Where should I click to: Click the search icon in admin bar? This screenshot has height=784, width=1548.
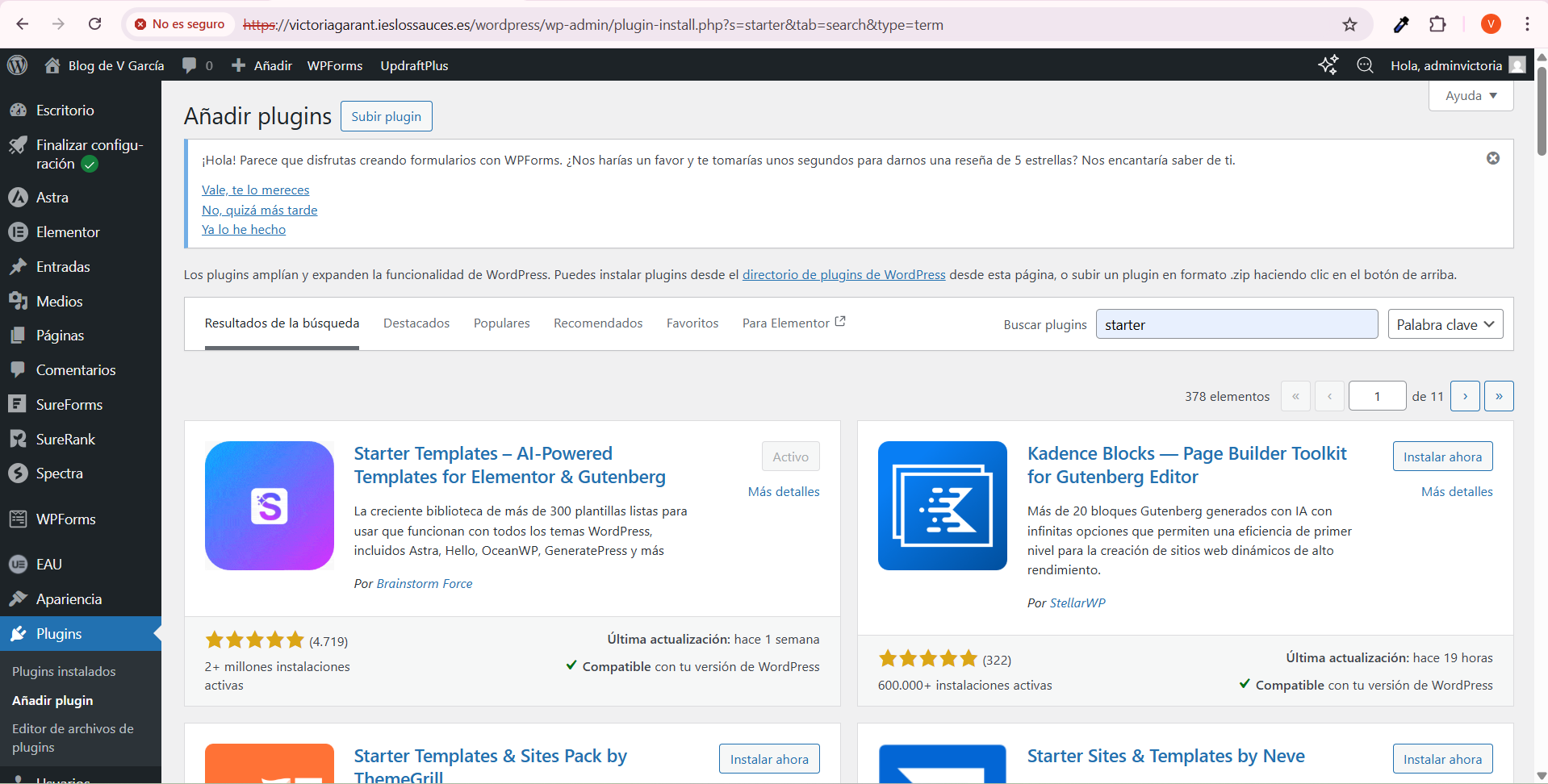pyautogui.click(x=1365, y=65)
